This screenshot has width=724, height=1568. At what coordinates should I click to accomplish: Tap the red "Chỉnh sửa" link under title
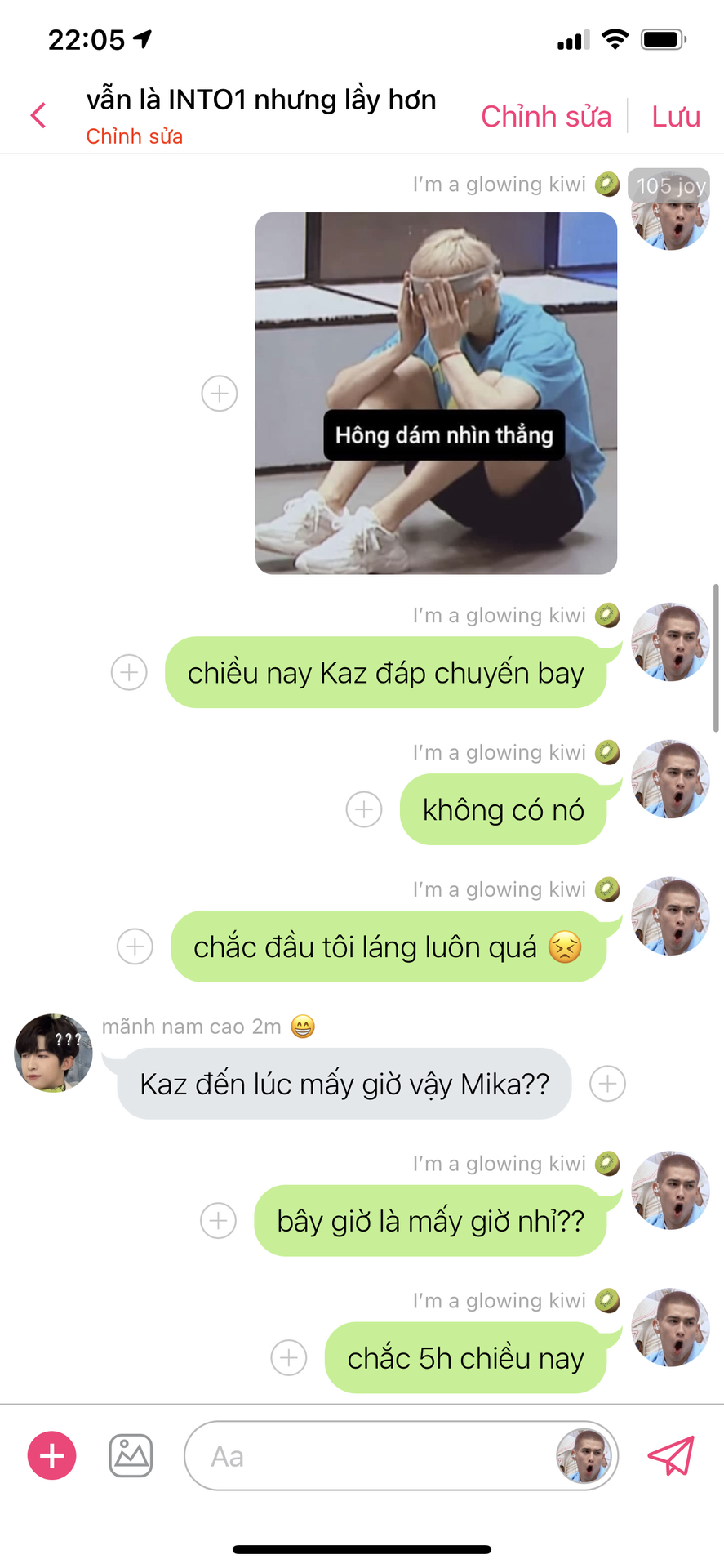135,136
